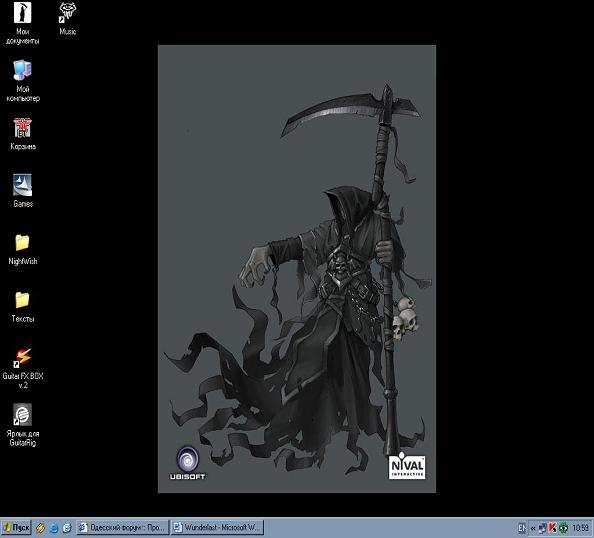Launch Internet Explorer from quick launch

(54, 527)
